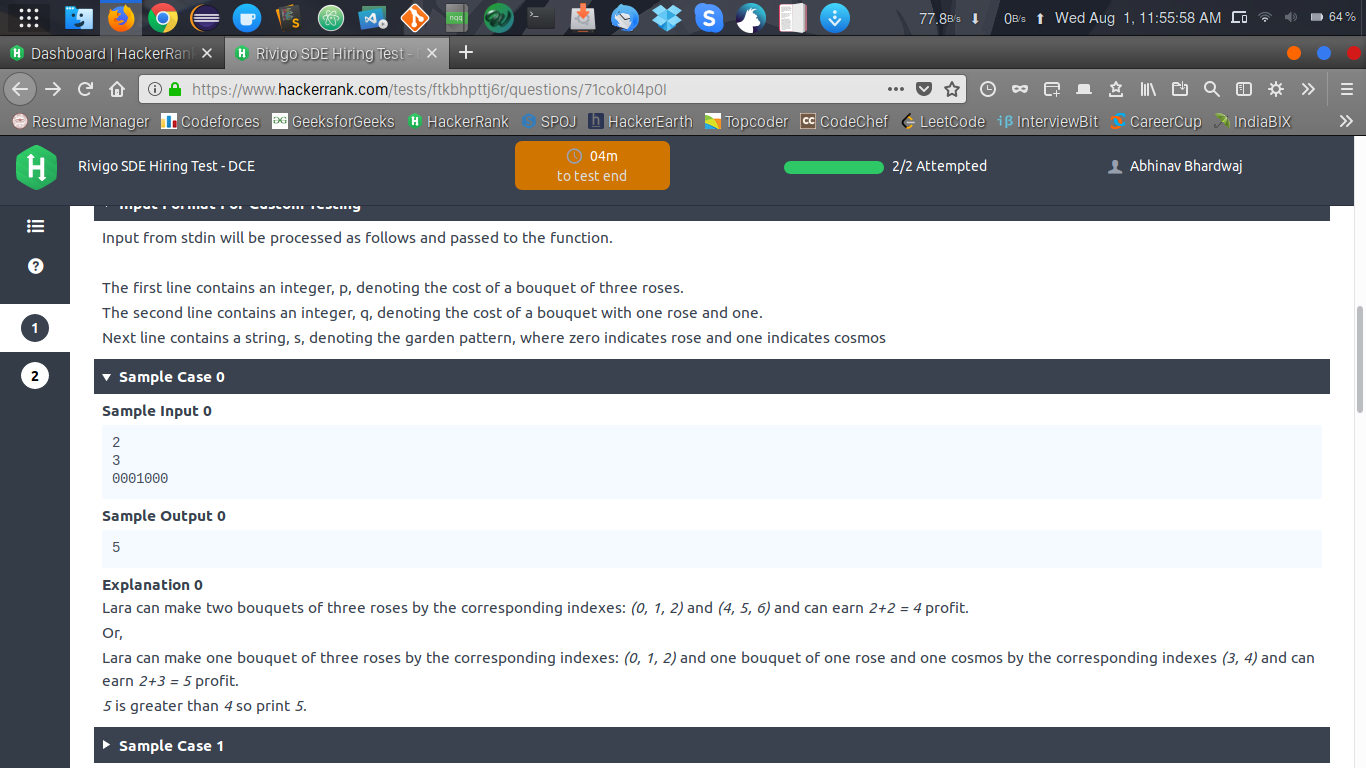Viewport: 1366px width, 768px height.
Task: Open the Firefox library icon
Action: 1148,89
